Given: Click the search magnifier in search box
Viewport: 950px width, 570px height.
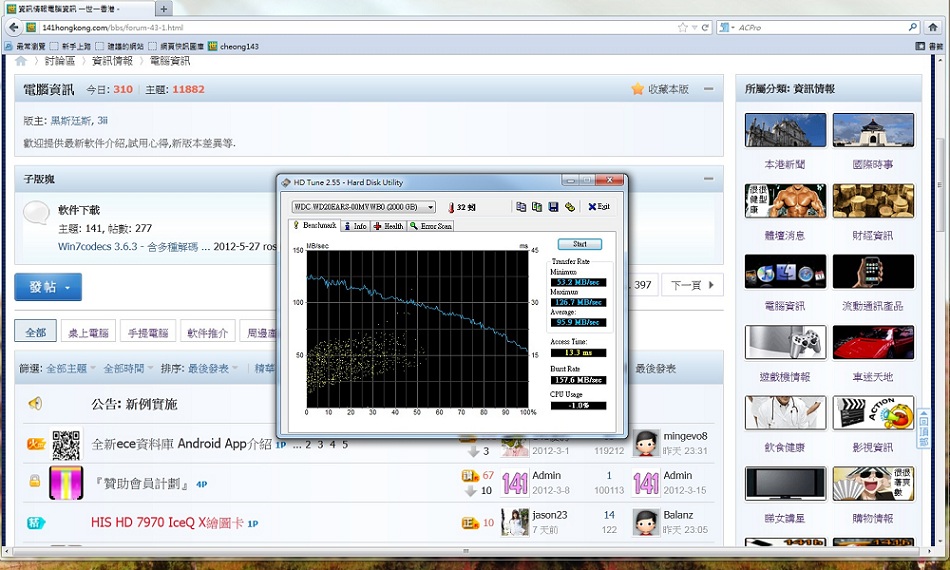Looking at the screenshot, I should (x=912, y=27).
